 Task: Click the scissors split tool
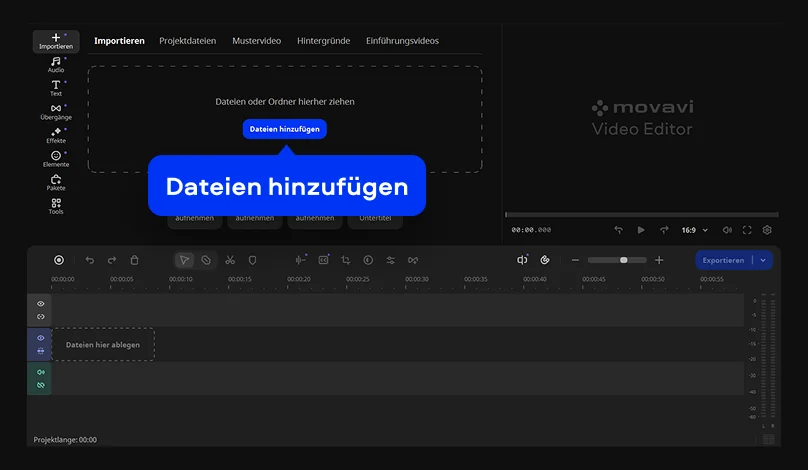pyautogui.click(x=229, y=260)
